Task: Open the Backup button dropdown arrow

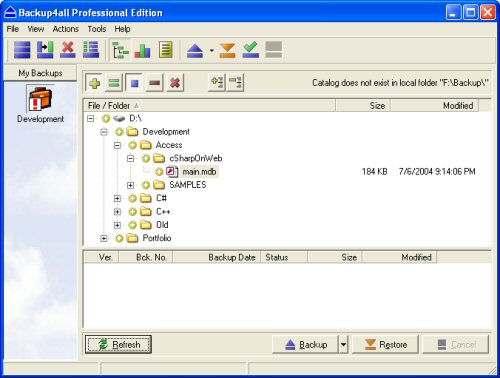Action: click(343, 344)
